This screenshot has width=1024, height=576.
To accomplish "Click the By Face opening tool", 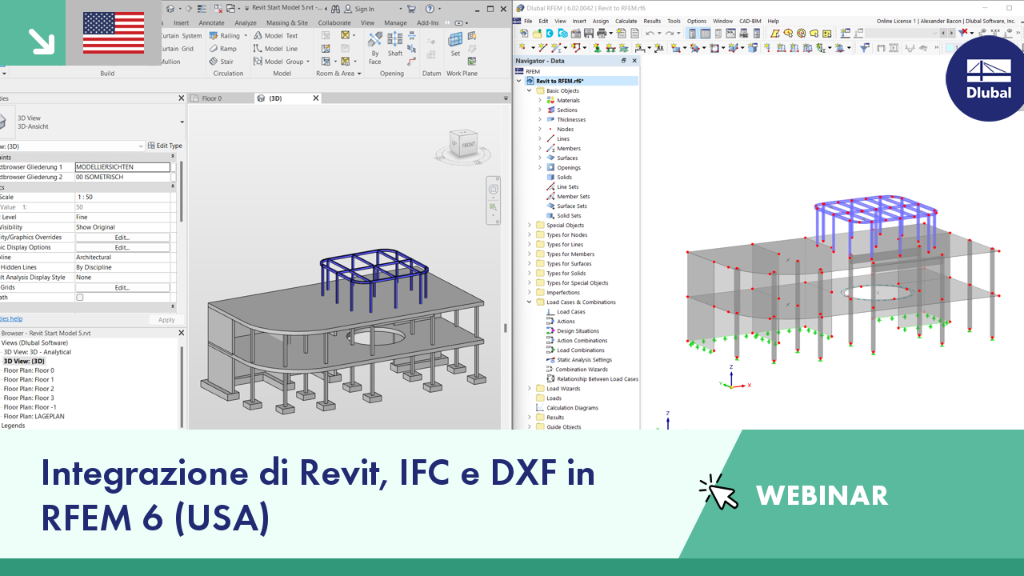I will tap(375, 48).
